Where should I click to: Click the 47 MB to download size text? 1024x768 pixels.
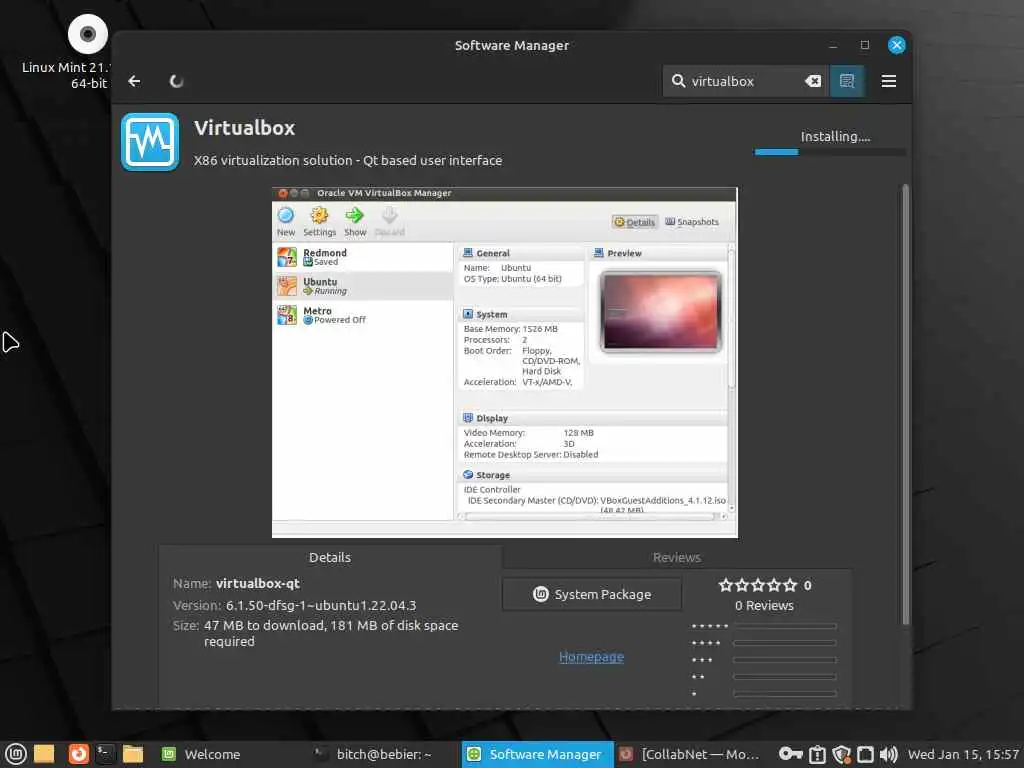331,633
